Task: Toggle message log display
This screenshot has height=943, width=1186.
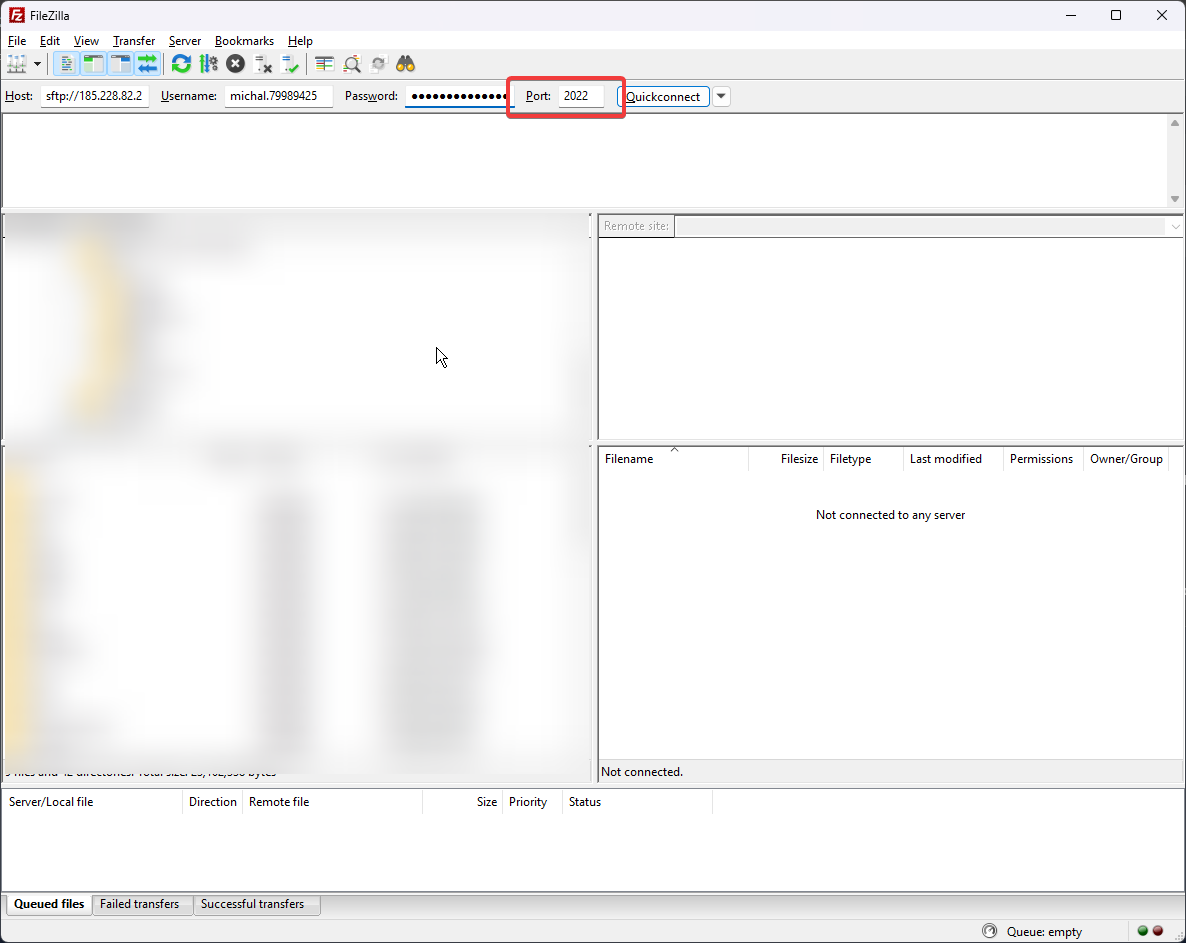Action: tap(67, 64)
